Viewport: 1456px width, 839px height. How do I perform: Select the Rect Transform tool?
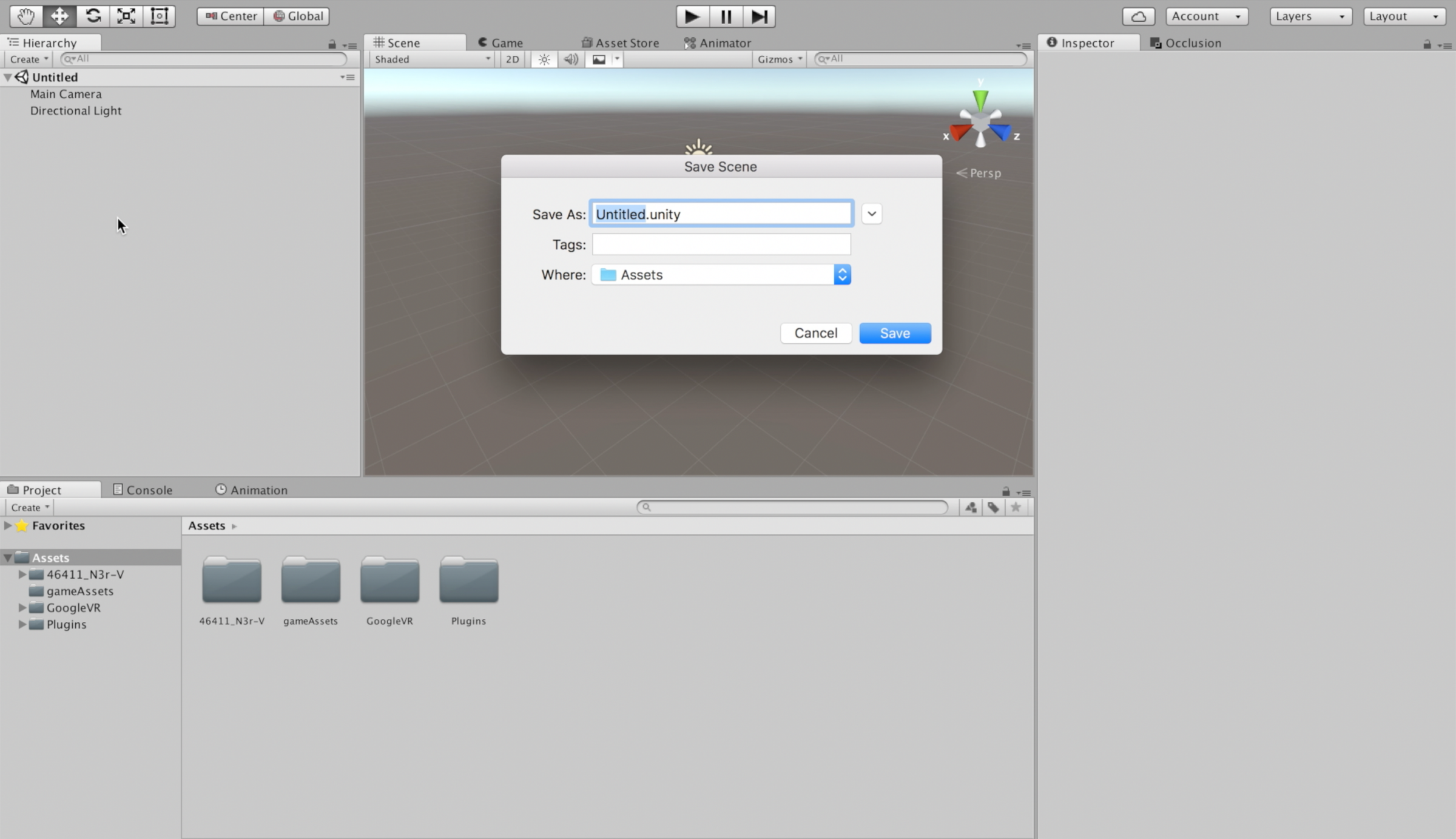(x=160, y=16)
